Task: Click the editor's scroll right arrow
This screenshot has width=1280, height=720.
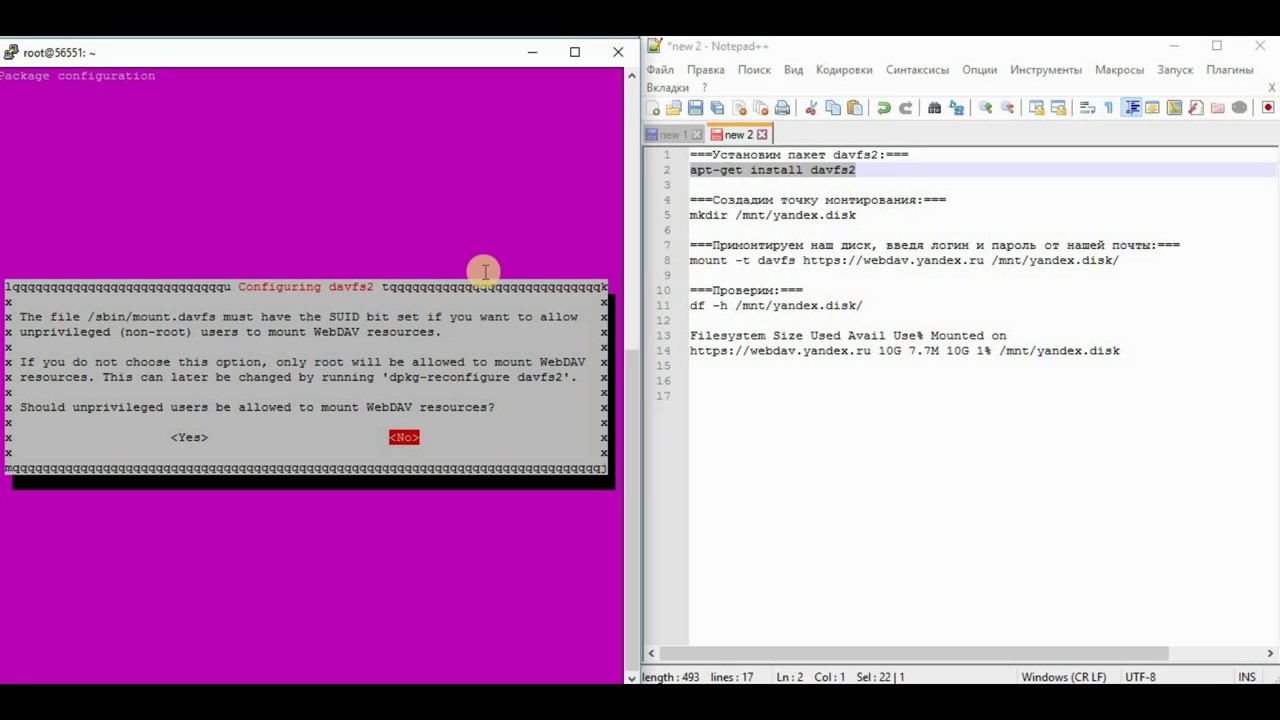Action: pyautogui.click(x=1270, y=654)
